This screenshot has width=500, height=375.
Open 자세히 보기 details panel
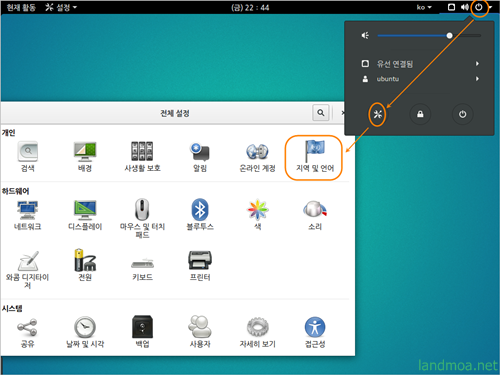[257, 333]
